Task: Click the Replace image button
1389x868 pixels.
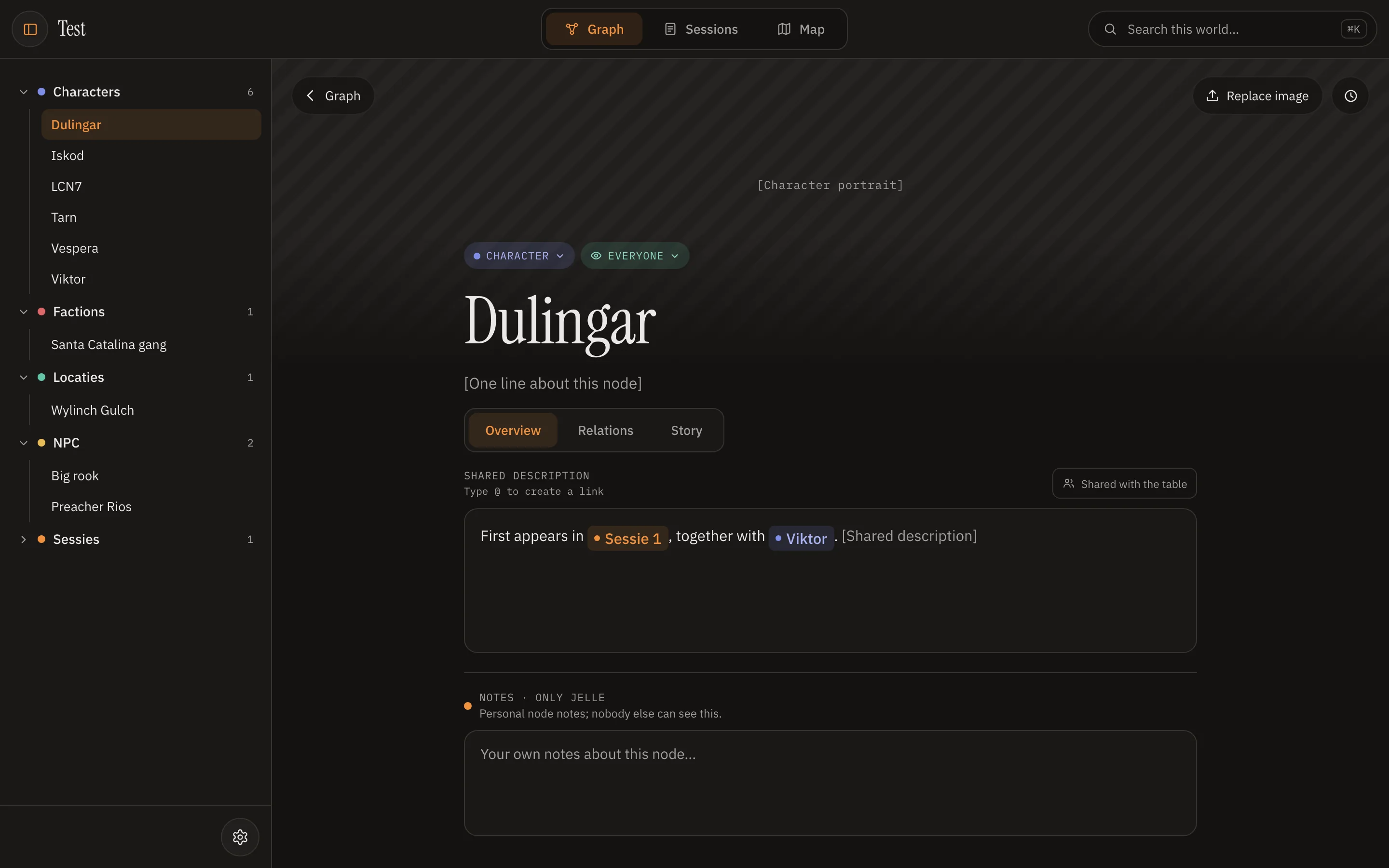Action: 1257,95
